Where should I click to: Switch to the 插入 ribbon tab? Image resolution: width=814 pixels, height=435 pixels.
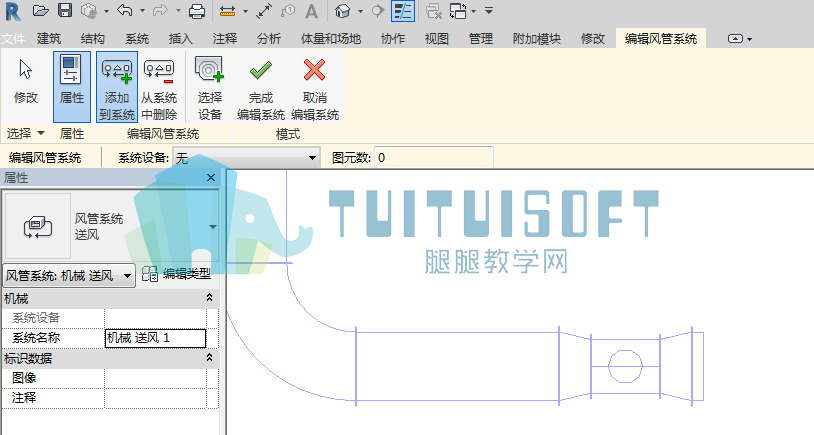tap(181, 39)
